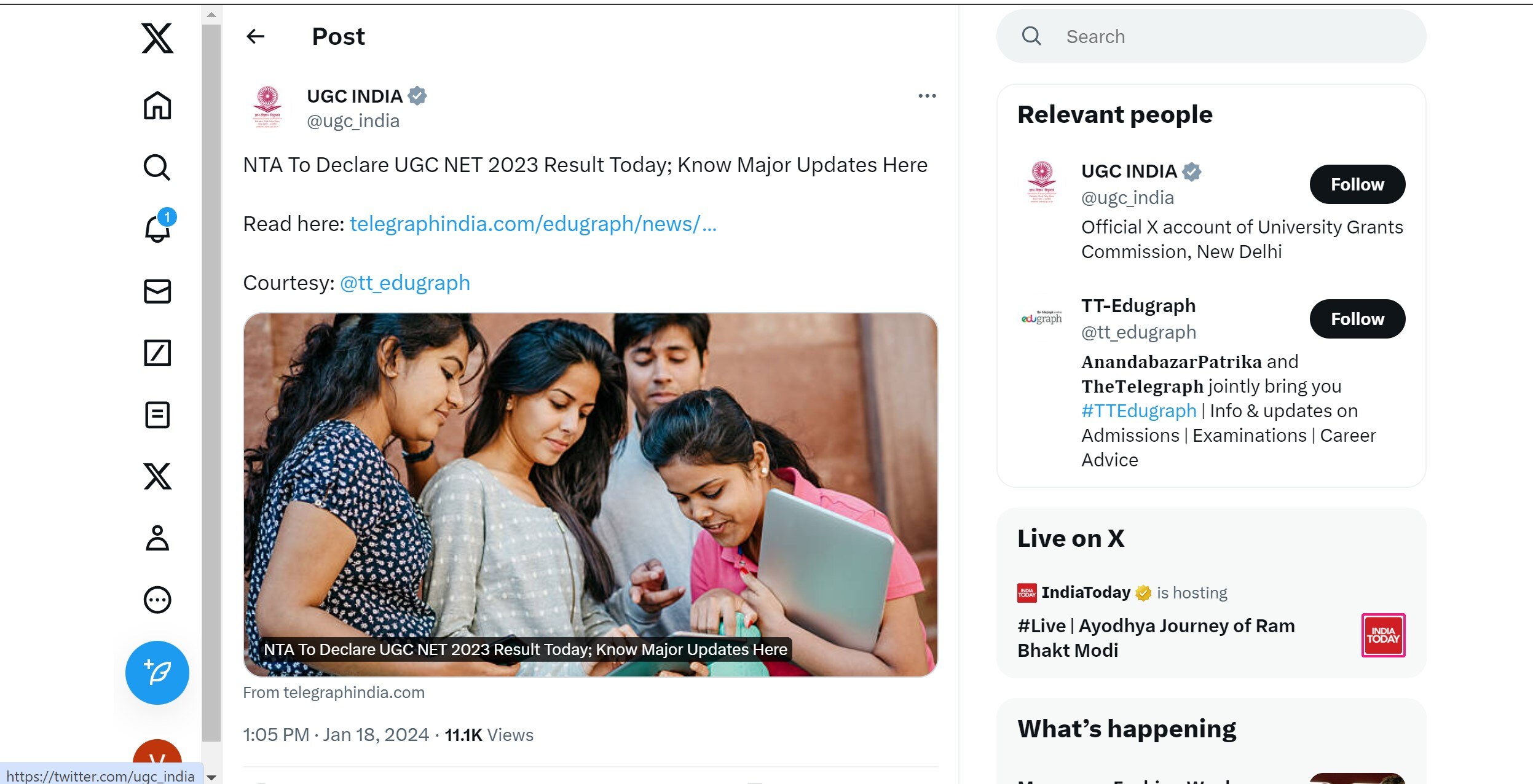
Task: Click the blue compose post button
Action: tap(157, 673)
